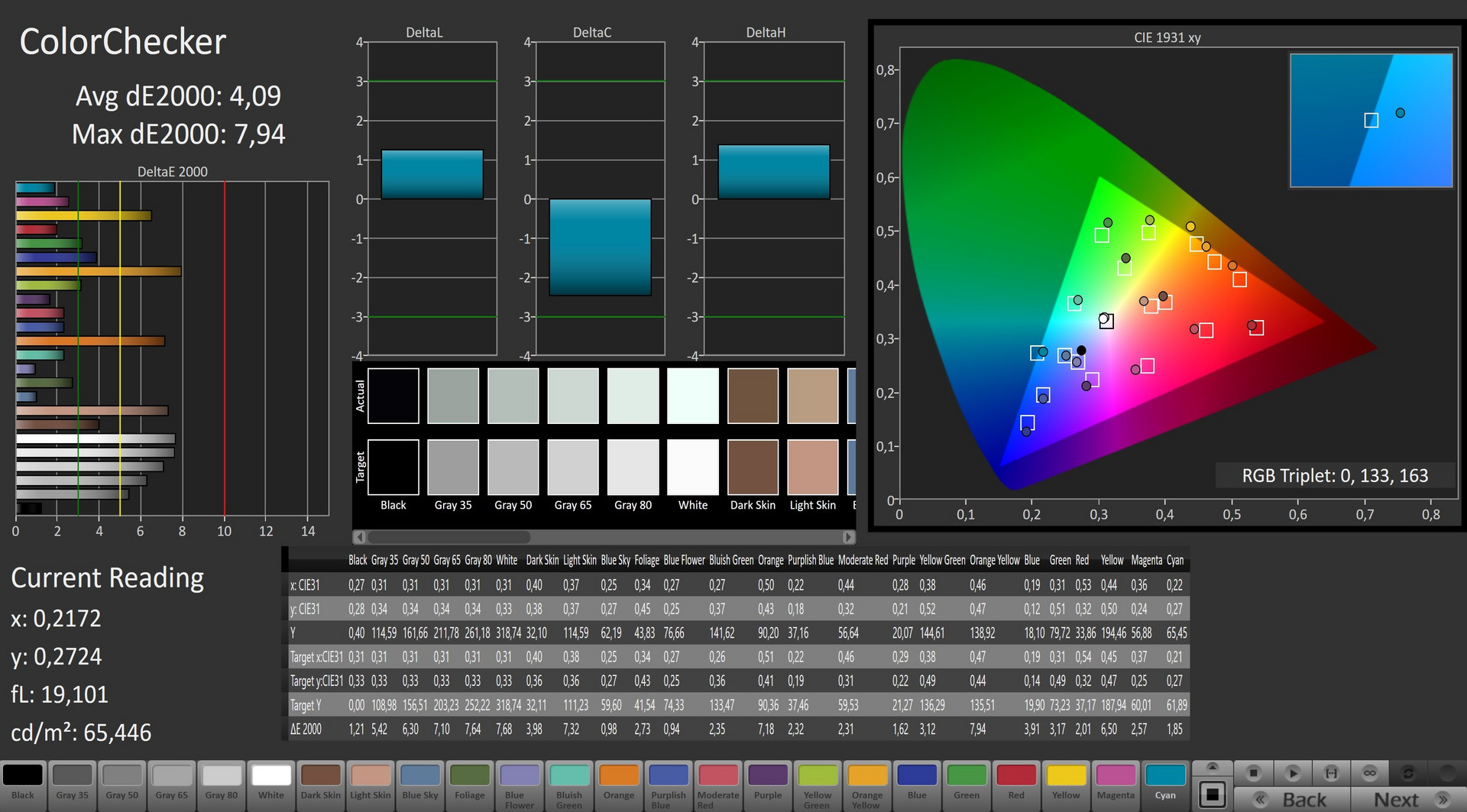
Task: Select the Blue patch button
Action: [x=917, y=785]
